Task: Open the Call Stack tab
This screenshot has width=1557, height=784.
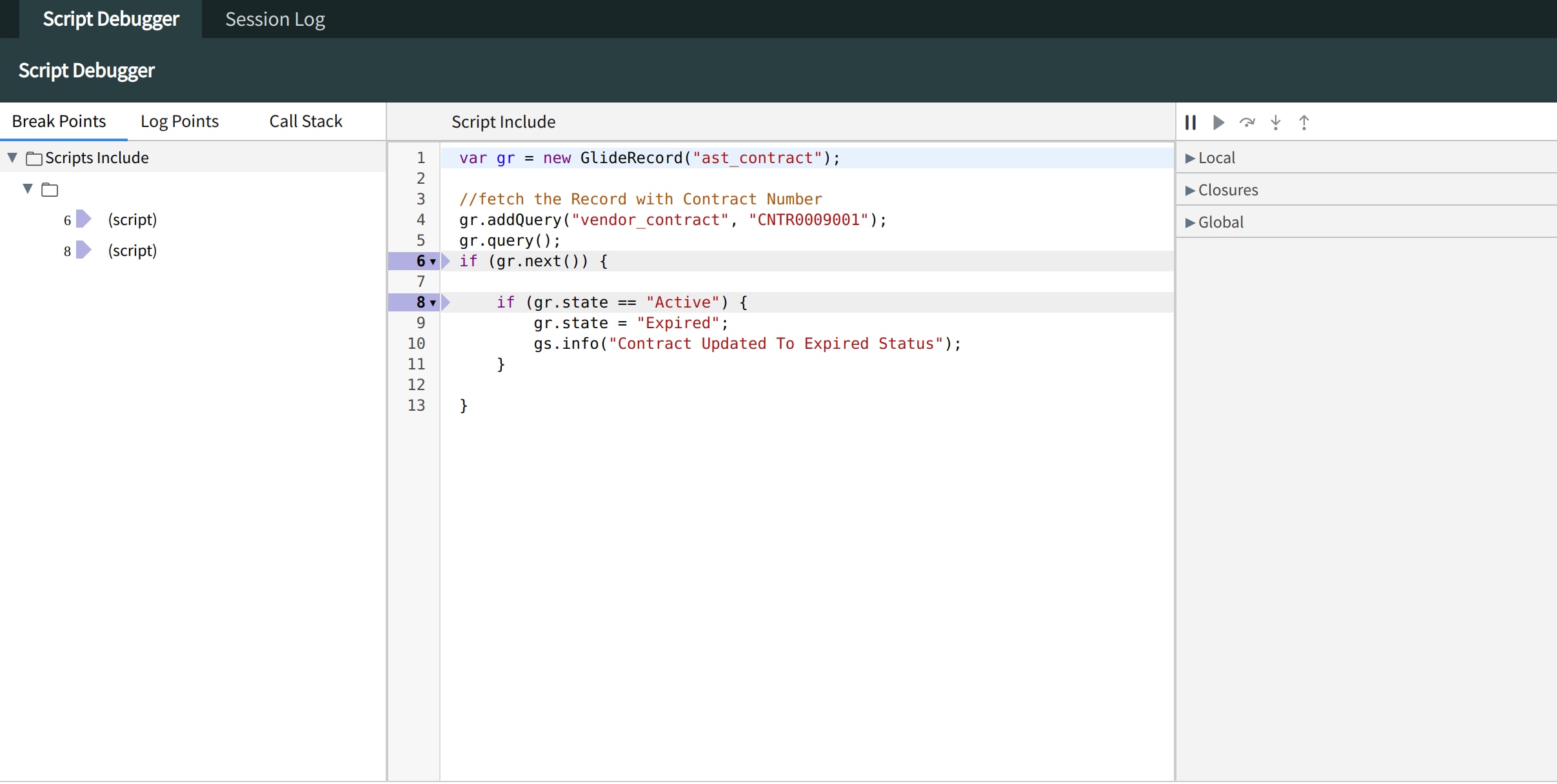Action: [x=305, y=121]
